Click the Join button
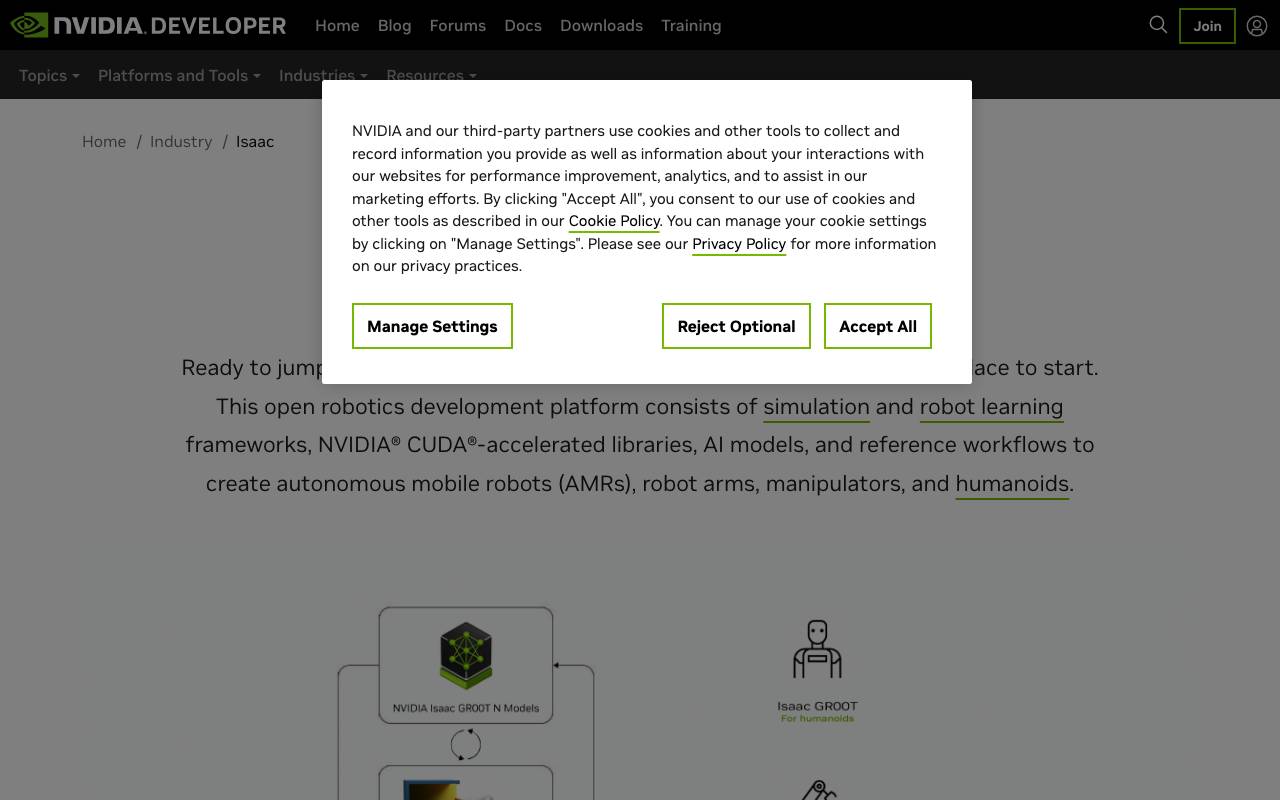Image resolution: width=1280 pixels, height=800 pixels. (1207, 26)
